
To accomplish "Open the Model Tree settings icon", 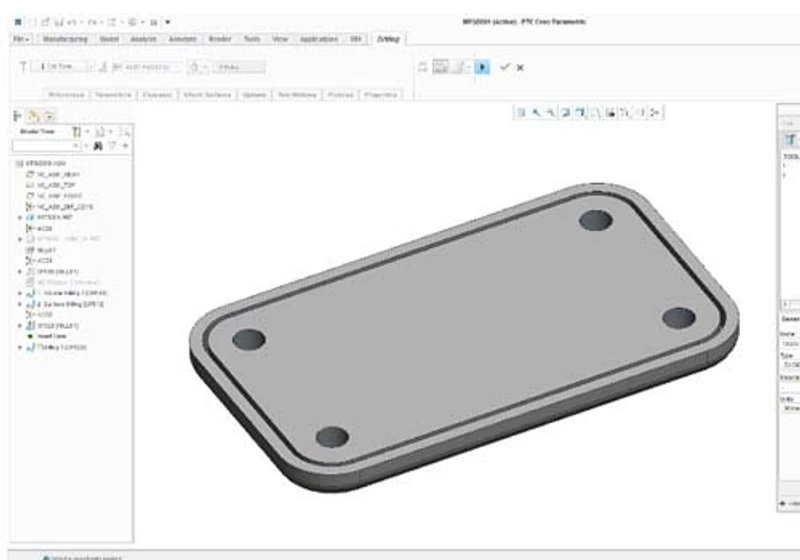I will (77, 132).
